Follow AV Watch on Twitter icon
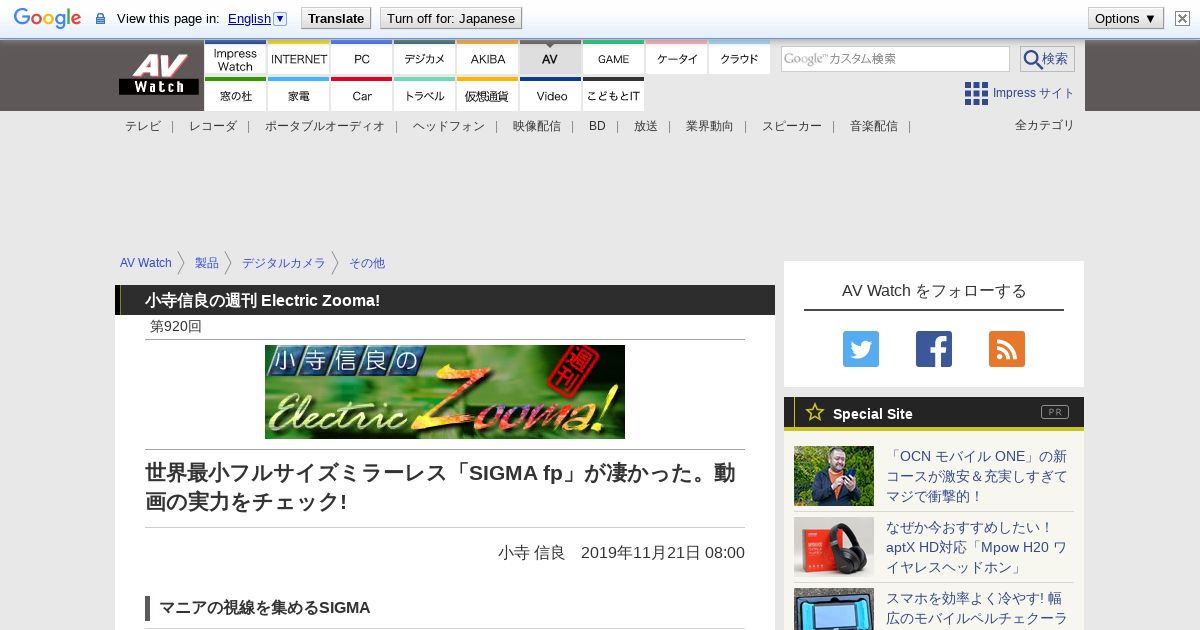 861,349
